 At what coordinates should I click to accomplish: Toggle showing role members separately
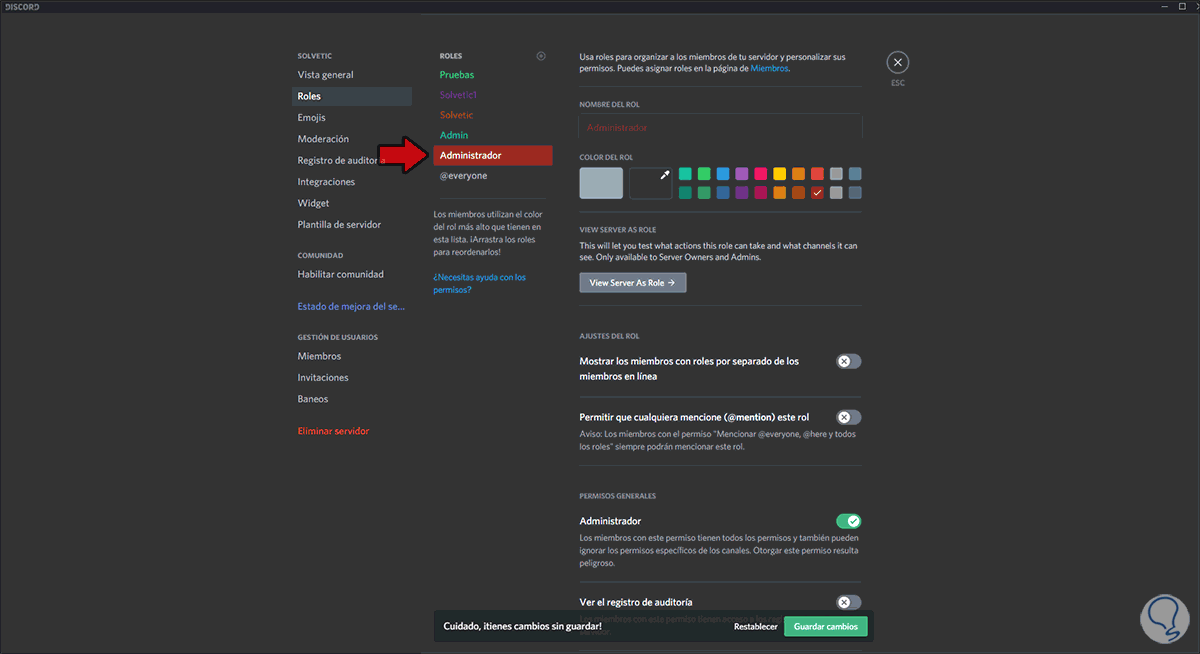point(849,361)
